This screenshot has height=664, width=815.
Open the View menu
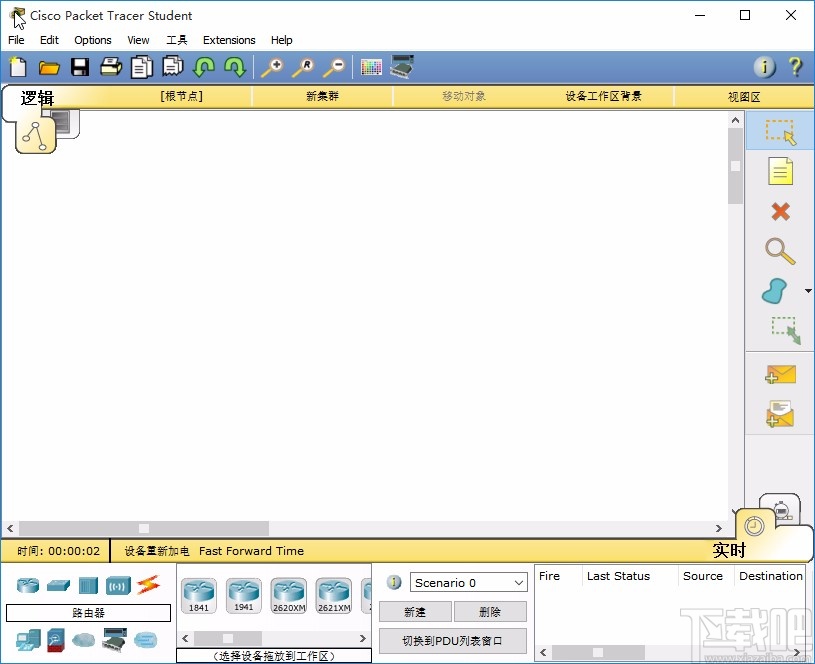[x=138, y=40]
